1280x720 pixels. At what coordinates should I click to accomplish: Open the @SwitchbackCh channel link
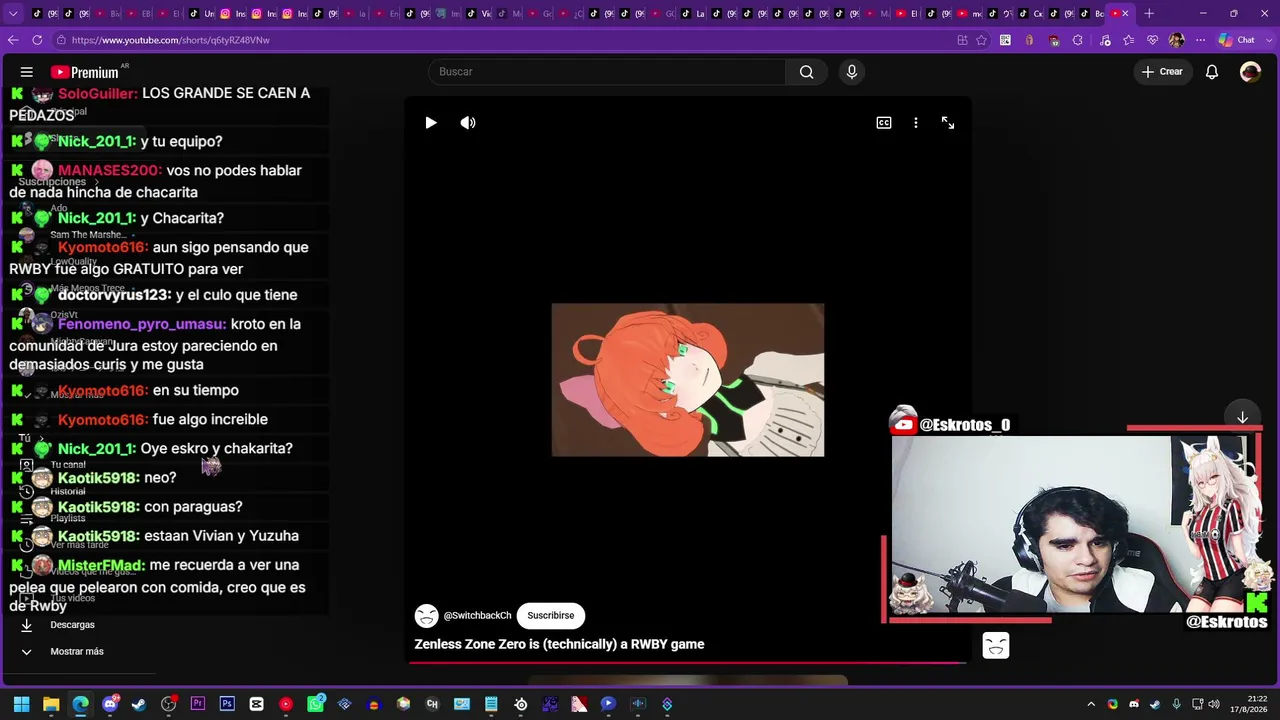(477, 616)
